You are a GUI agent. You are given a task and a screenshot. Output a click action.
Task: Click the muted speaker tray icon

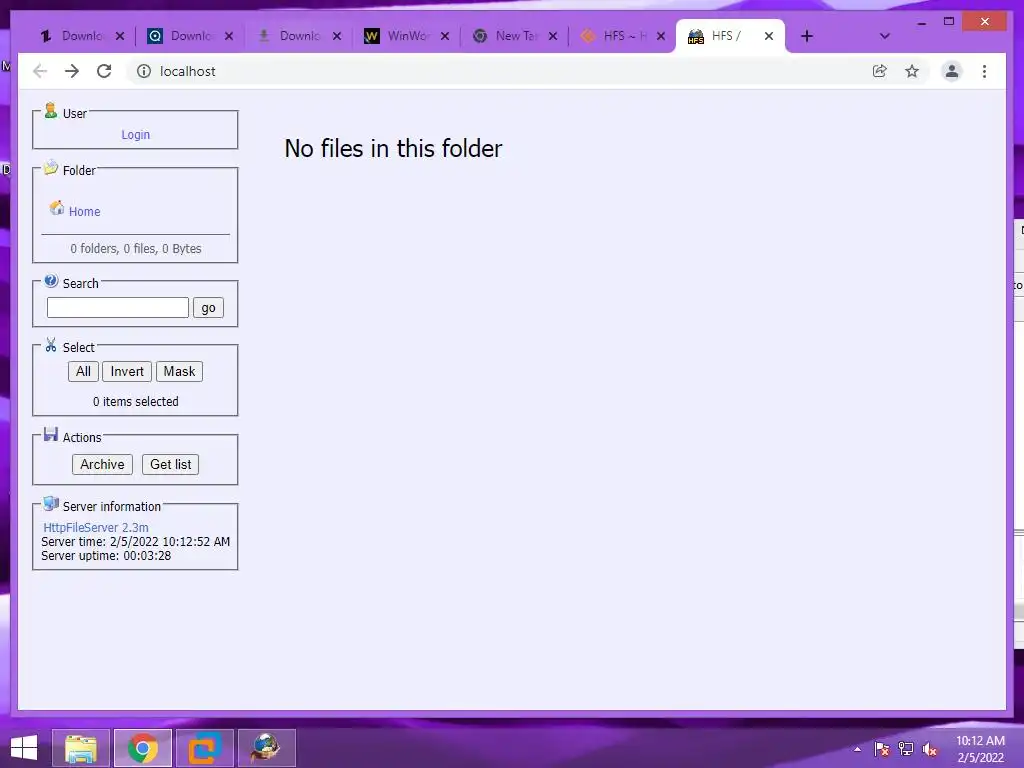click(x=930, y=749)
